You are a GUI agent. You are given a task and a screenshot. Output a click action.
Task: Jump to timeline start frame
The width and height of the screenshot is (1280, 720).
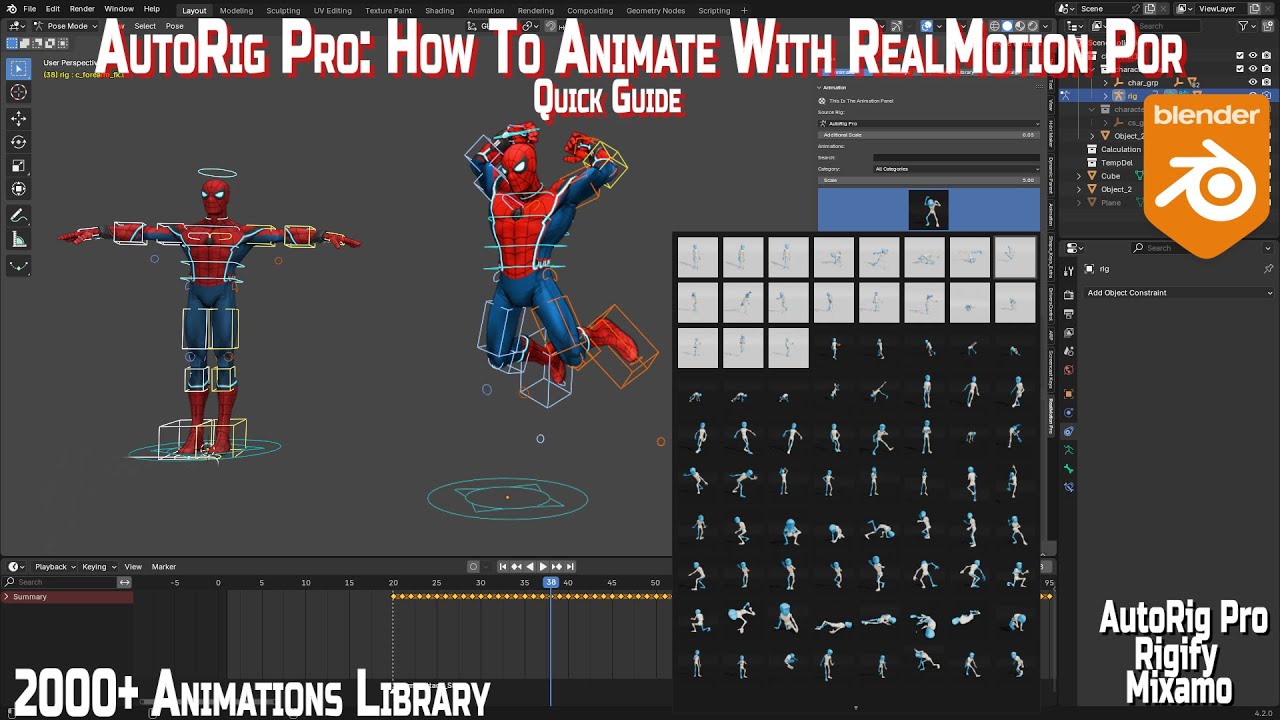pyautogui.click(x=503, y=567)
